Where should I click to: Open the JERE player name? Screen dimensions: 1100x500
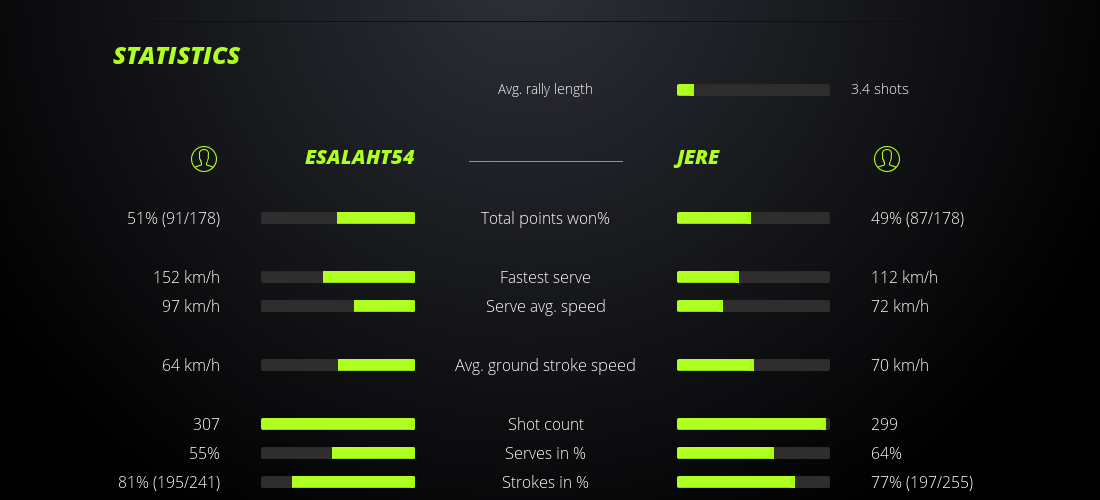(697, 158)
